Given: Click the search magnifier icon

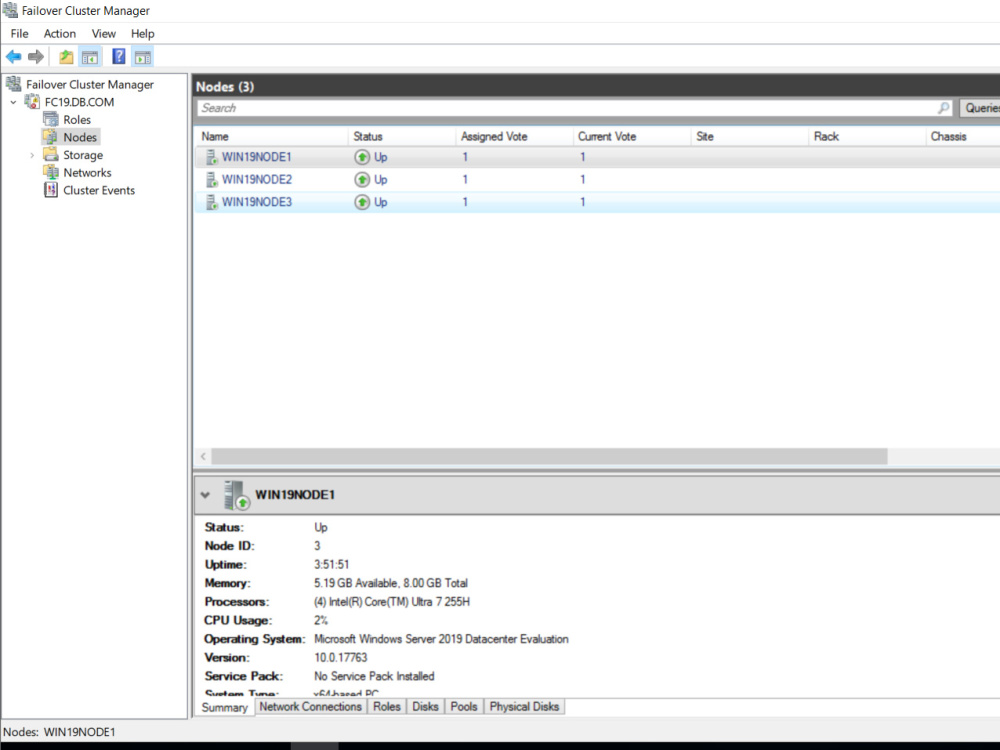Looking at the screenshot, I should click(x=944, y=108).
